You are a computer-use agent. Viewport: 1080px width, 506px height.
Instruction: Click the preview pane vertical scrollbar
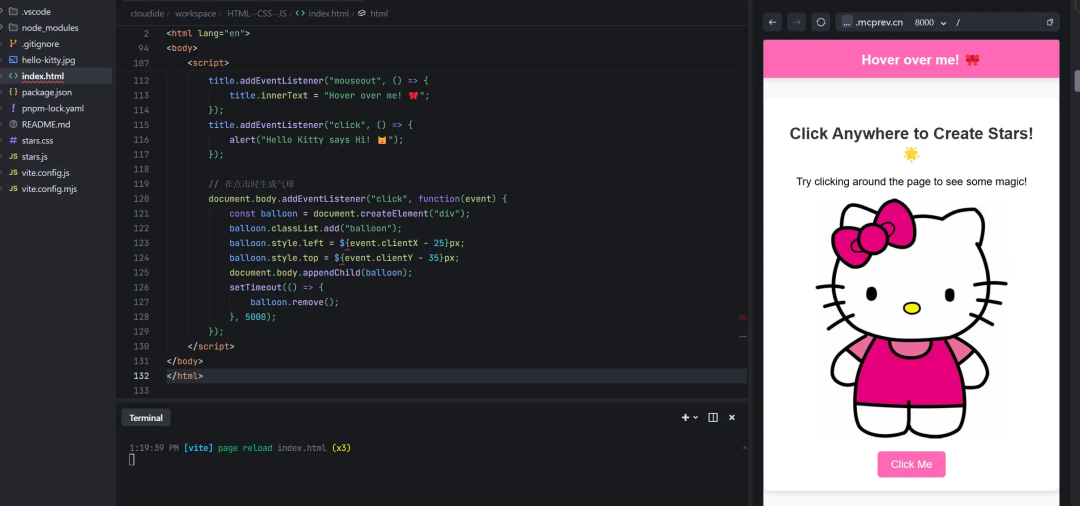click(1076, 82)
